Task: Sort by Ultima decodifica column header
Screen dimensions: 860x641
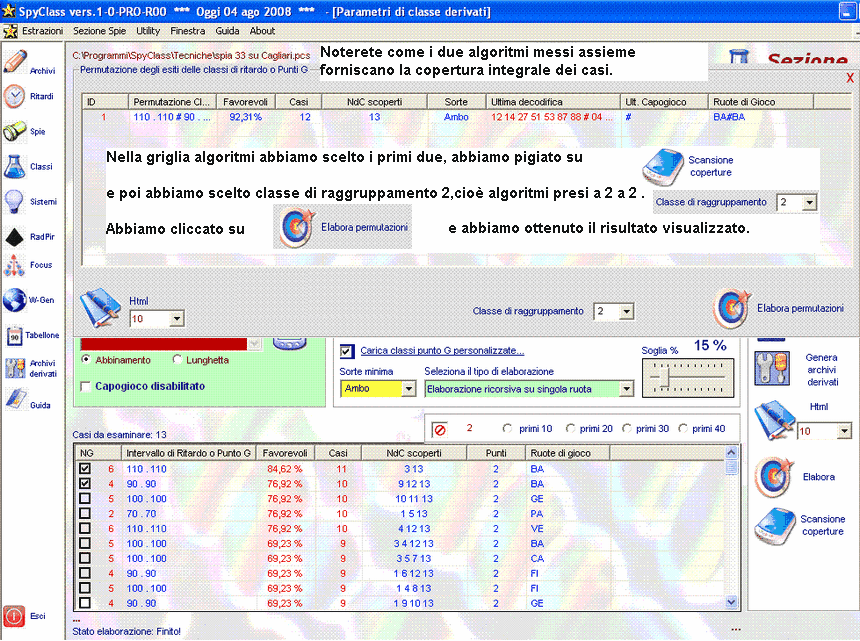Action: point(553,102)
